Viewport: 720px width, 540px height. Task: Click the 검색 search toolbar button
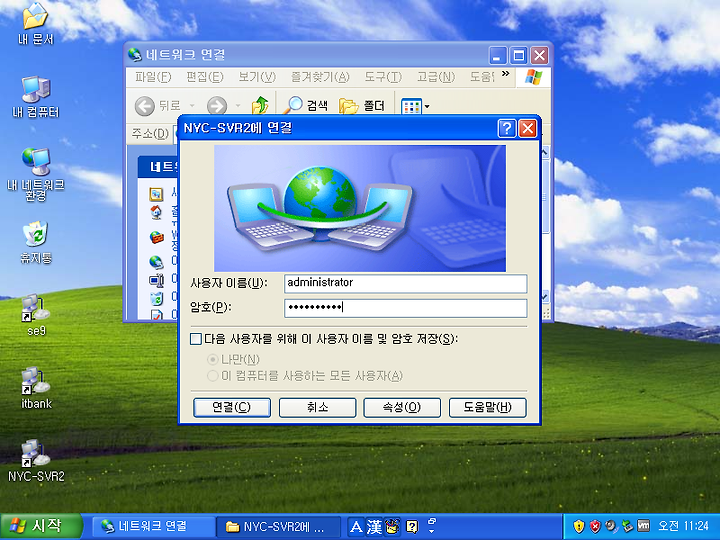[305, 106]
